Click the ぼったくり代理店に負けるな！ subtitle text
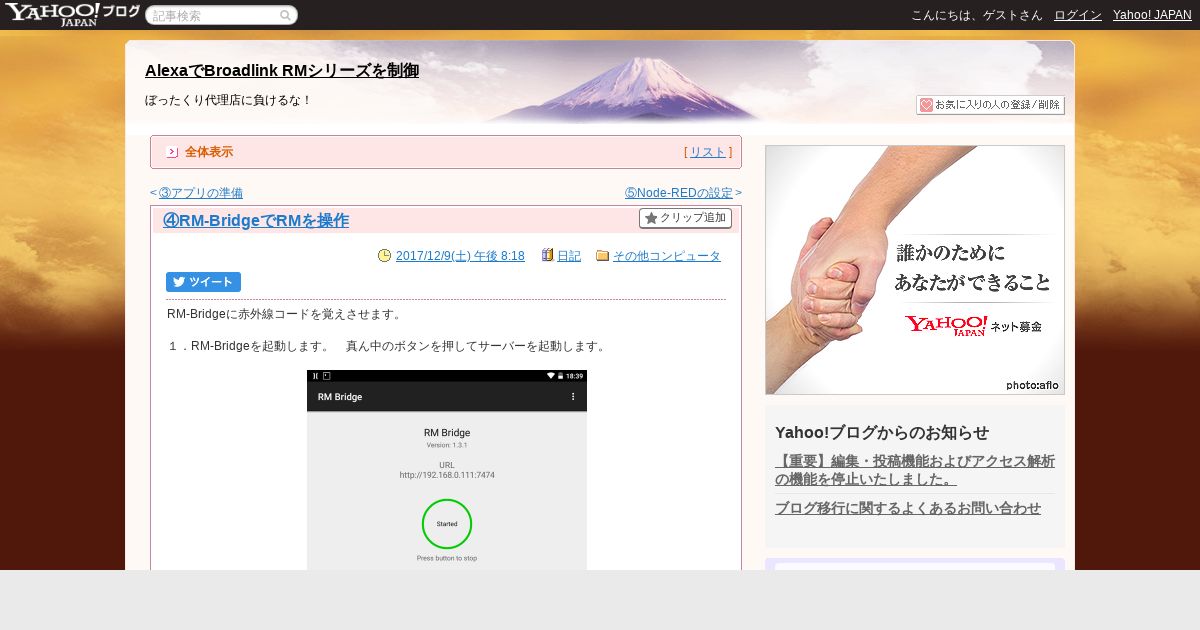1200x630 pixels. click(x=229, y=100)
